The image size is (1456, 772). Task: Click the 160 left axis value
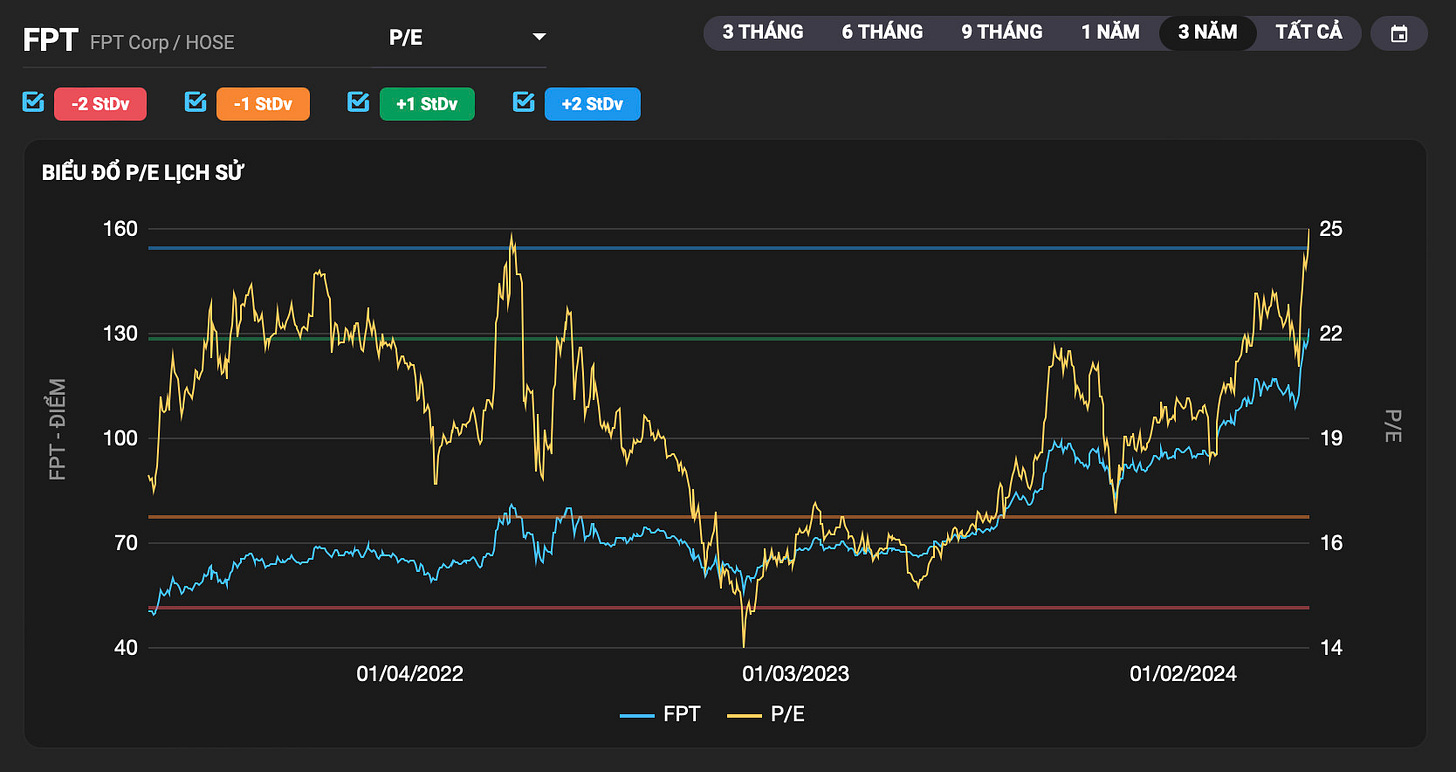(122, 229)
